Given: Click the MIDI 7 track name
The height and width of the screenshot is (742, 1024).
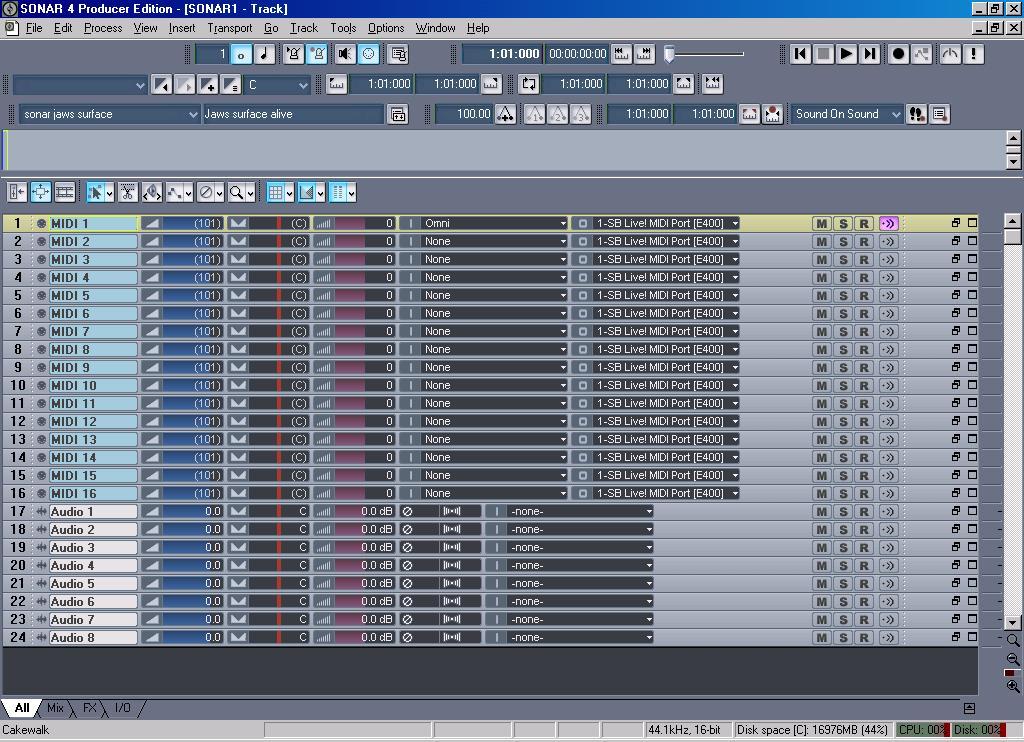Looking at the screenshot, I should coord(93,331).
